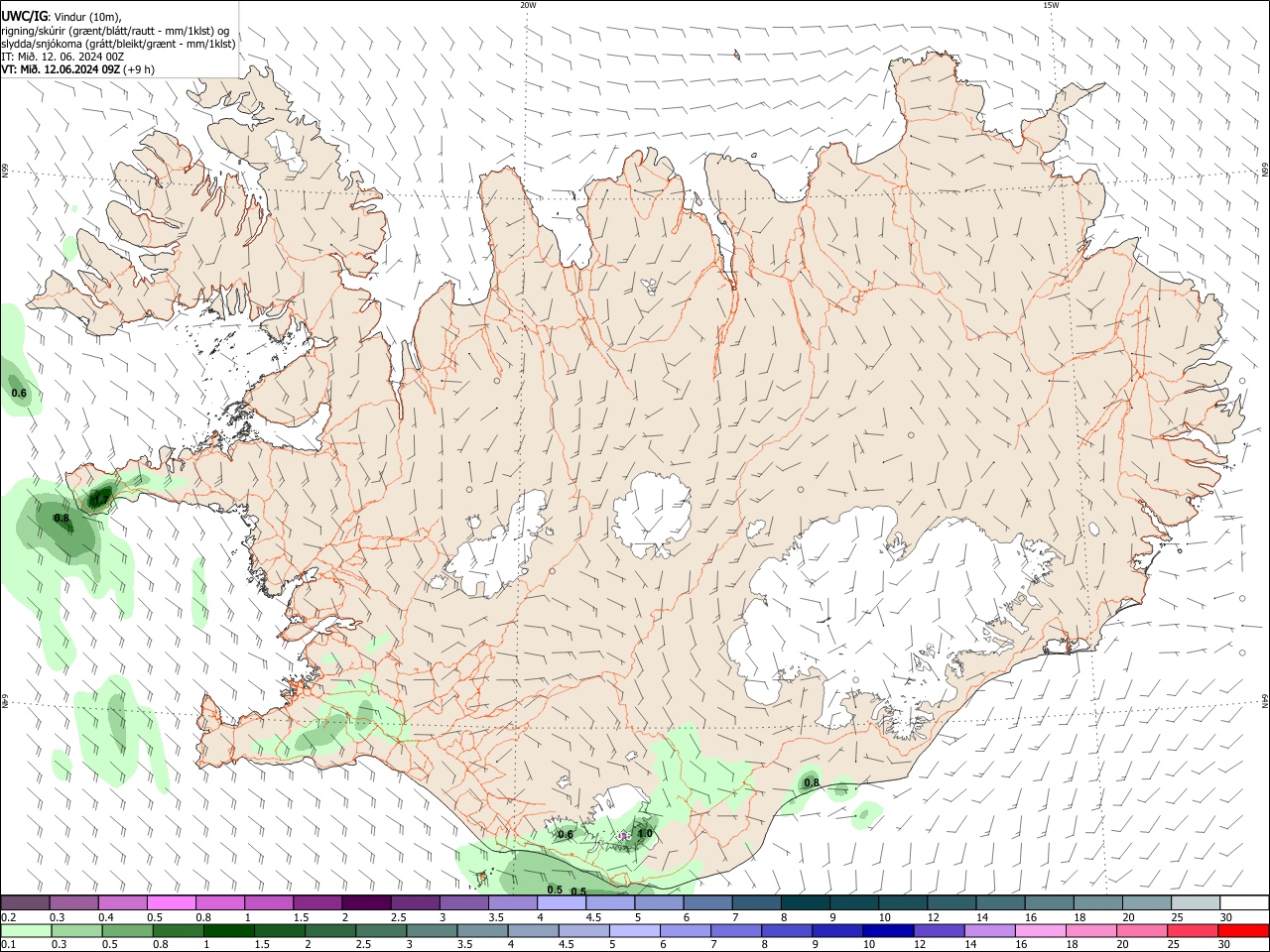Select the white snow swatch above top-row 30
This screenshot has width=1270, height=952.
coord(1244,902)
